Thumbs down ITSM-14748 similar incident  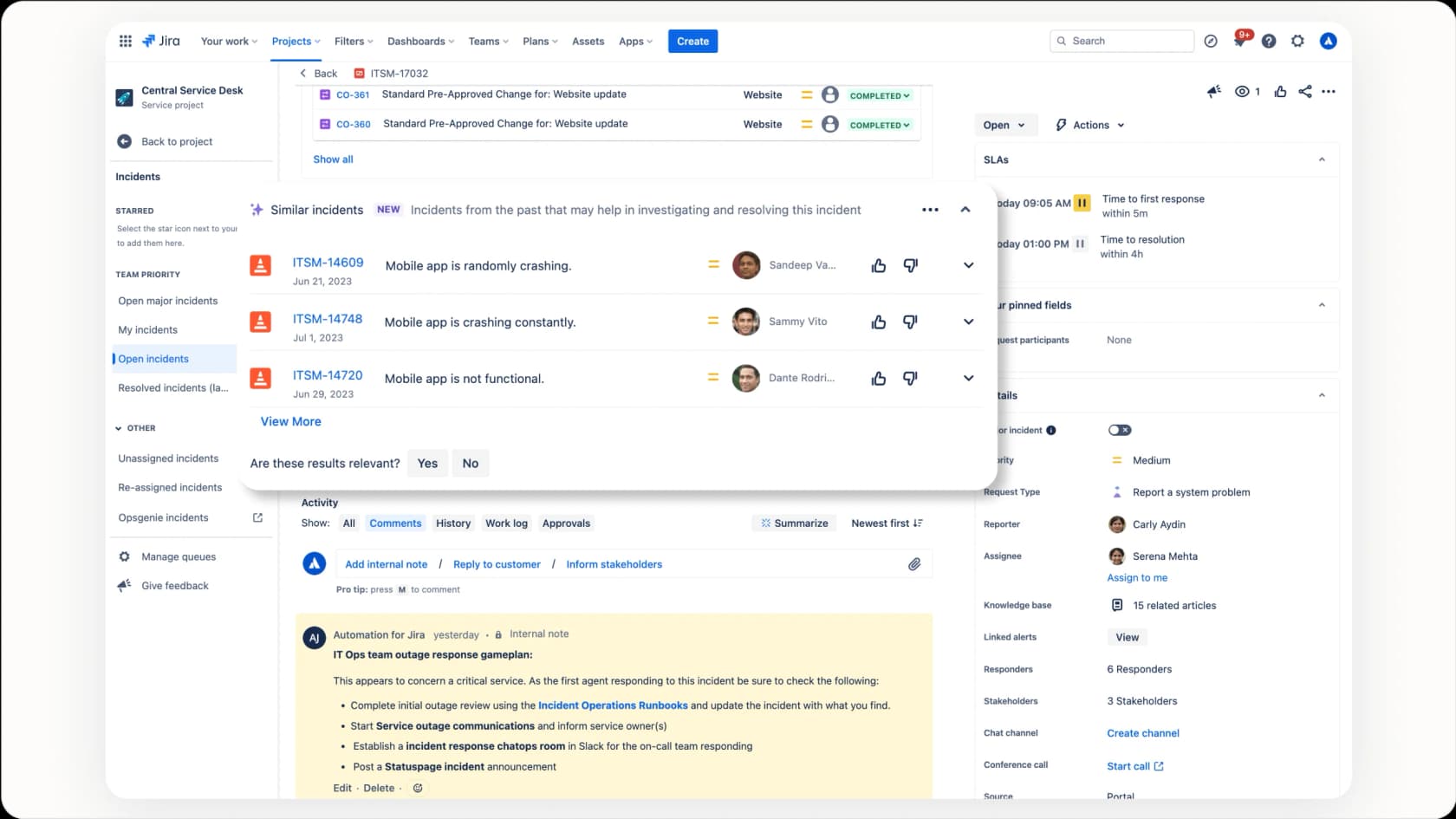[910, 322]
